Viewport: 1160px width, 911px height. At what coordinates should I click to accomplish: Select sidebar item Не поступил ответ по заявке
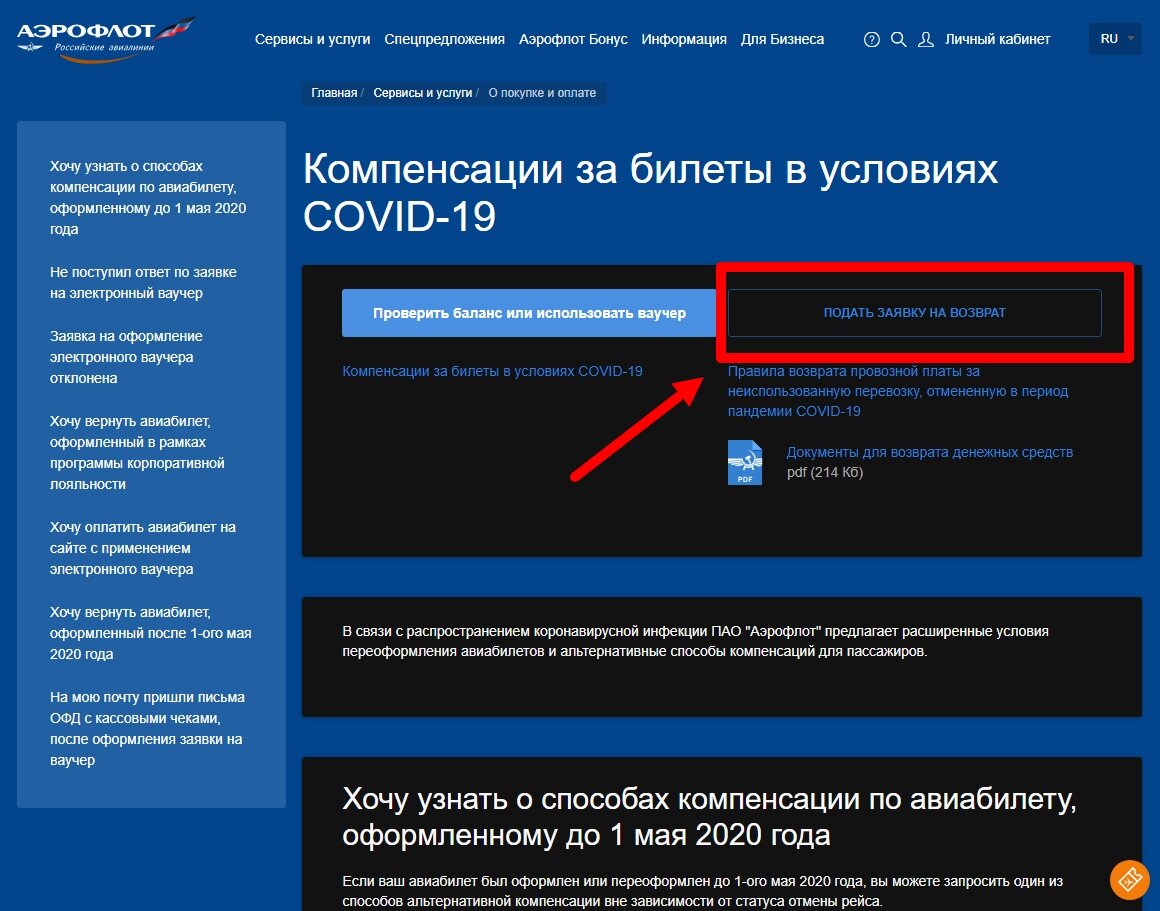tap(144, 283)
